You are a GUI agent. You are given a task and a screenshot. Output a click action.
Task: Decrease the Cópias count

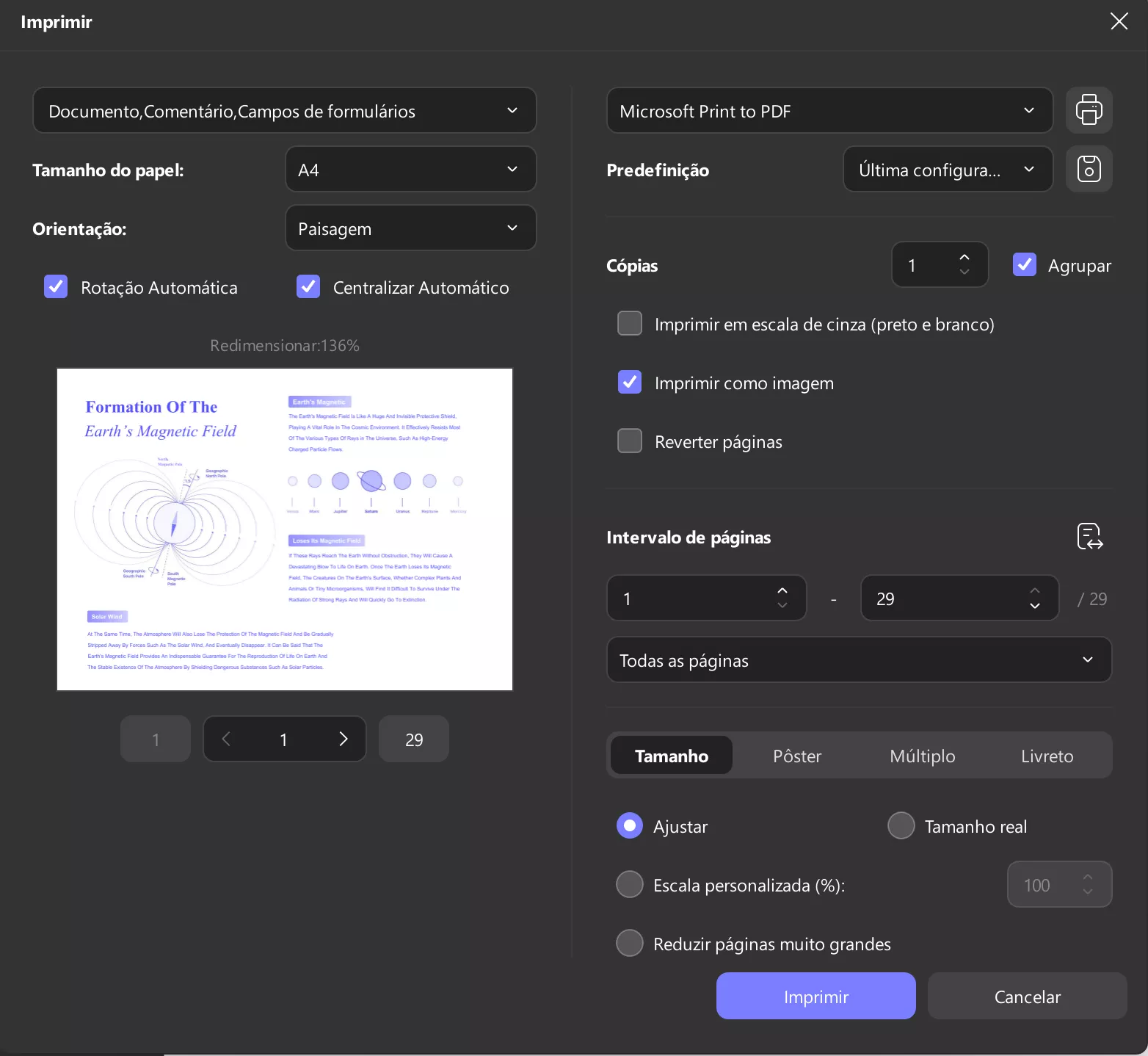964,272
